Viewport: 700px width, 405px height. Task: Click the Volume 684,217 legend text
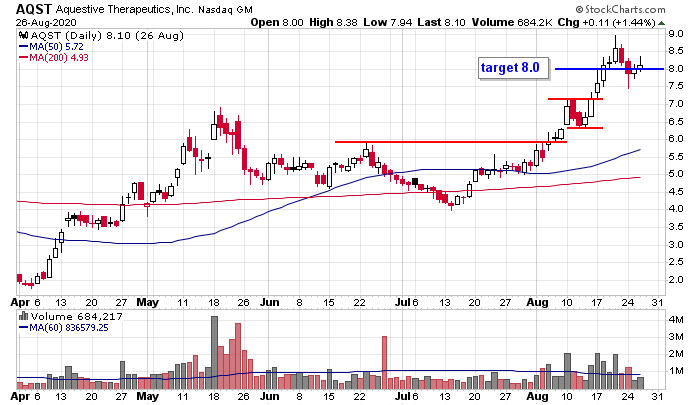76,317
